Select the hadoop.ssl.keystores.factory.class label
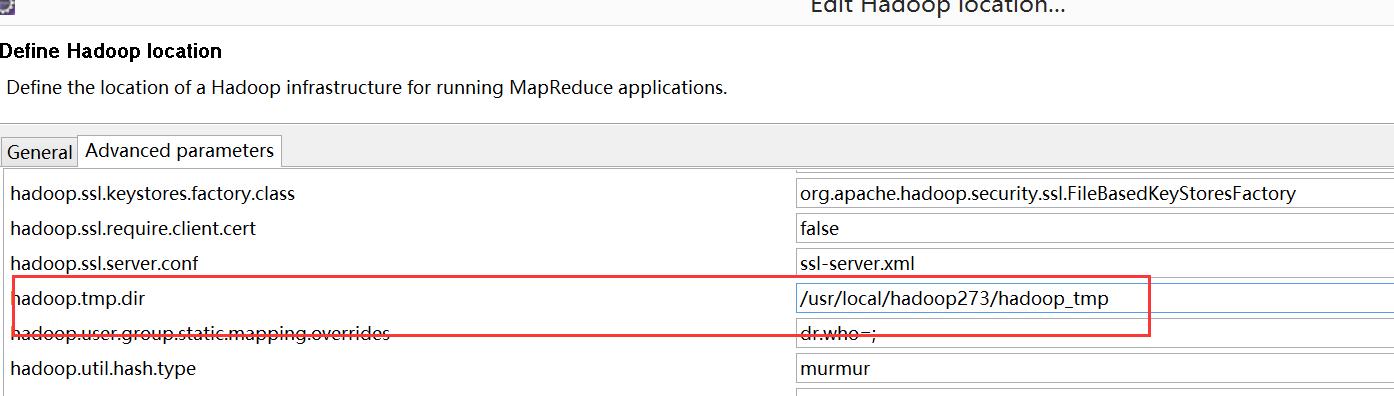Viewport: 1394px width, 396px height. pos(153,194)
